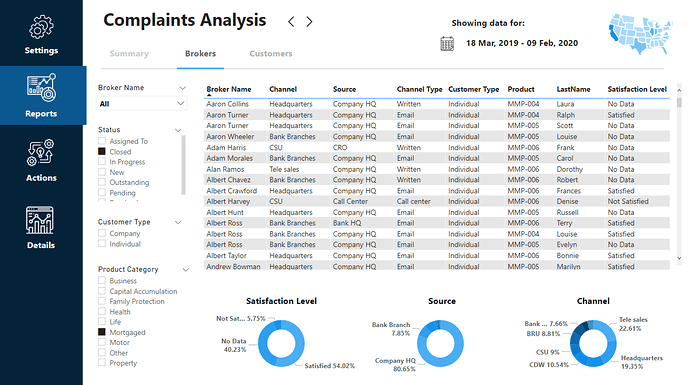Click the Alan Ramos broker cell
Image resolution: width=690 pixels, height=385 pixels.
coord(225,169)
